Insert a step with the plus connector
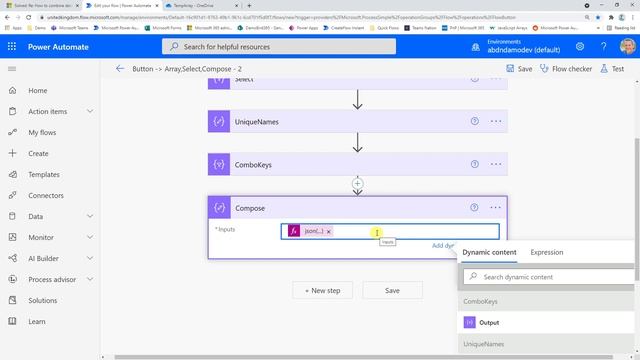 (357, 184)
